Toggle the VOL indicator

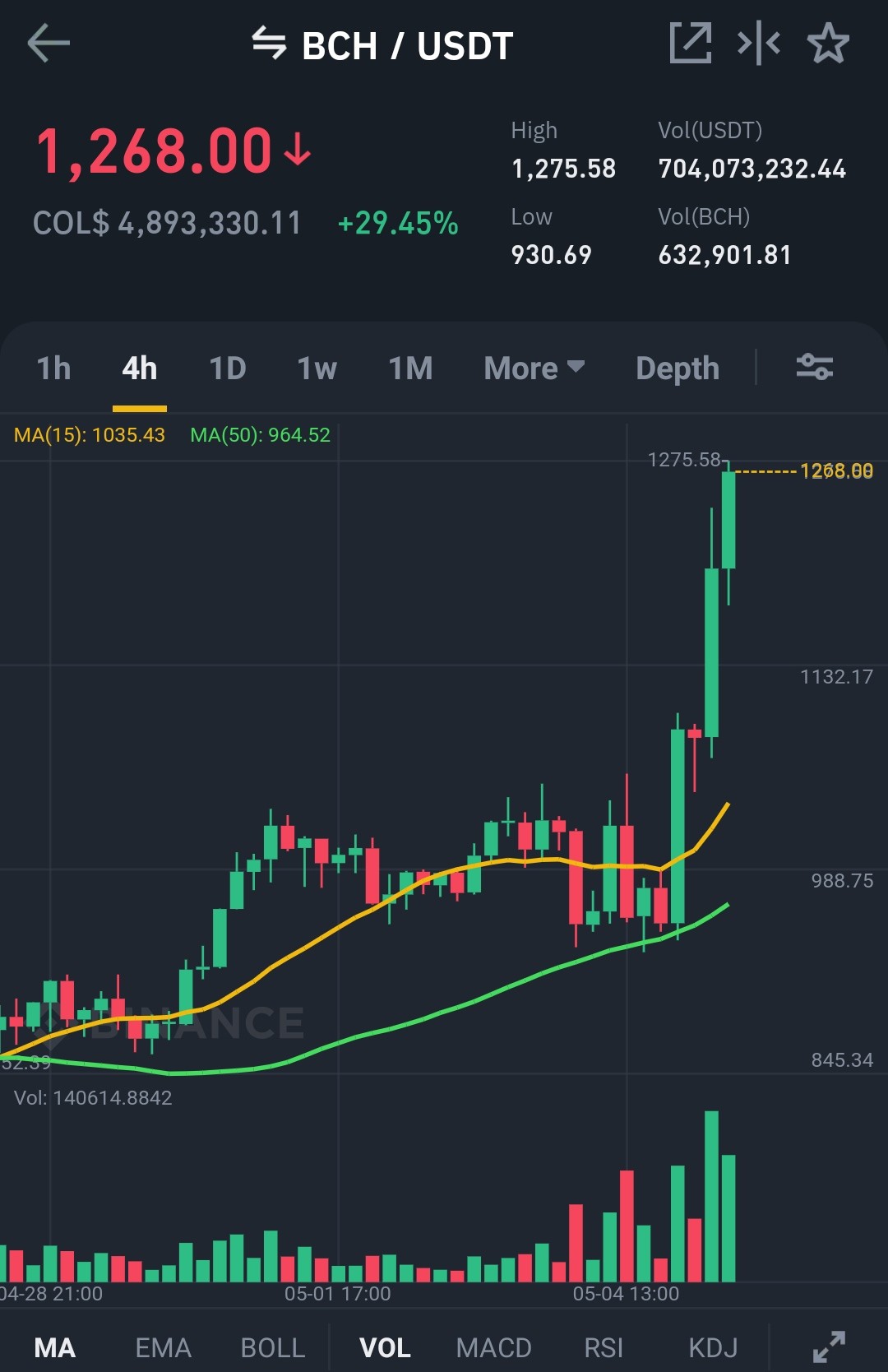385,1348
